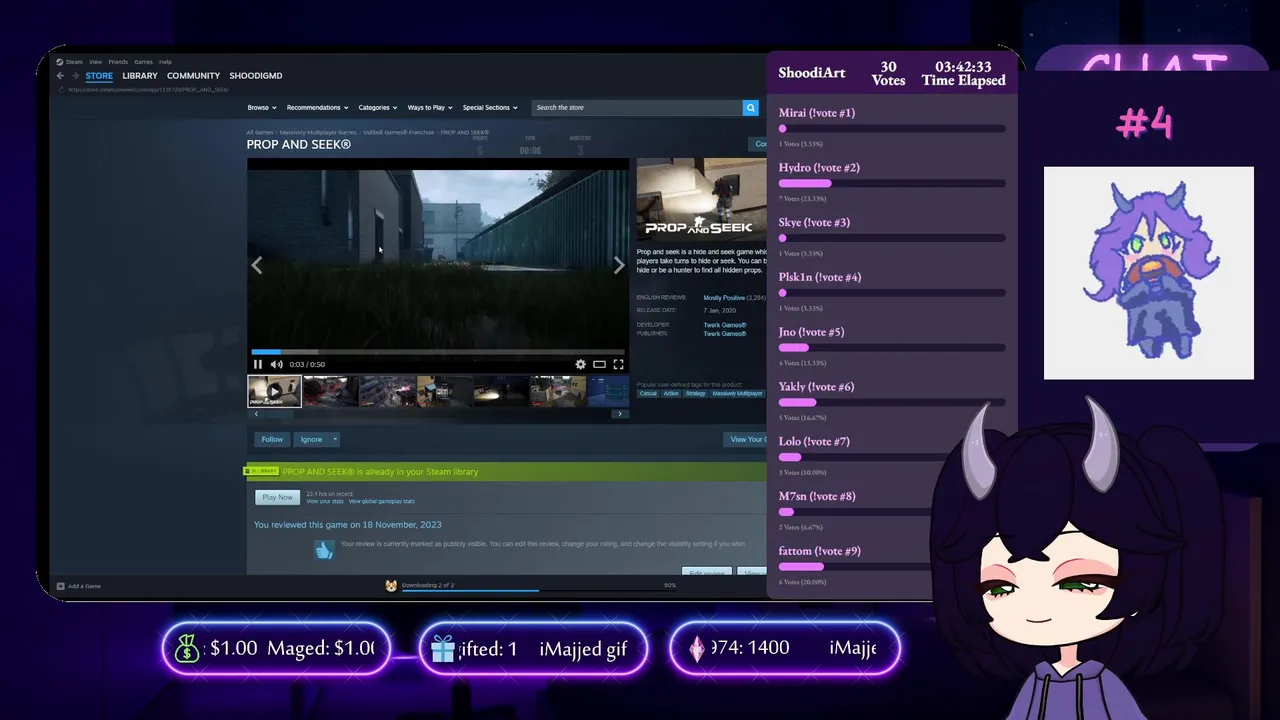Click the Follow button
1280x720 pixels.
click(x=272, y=439)
